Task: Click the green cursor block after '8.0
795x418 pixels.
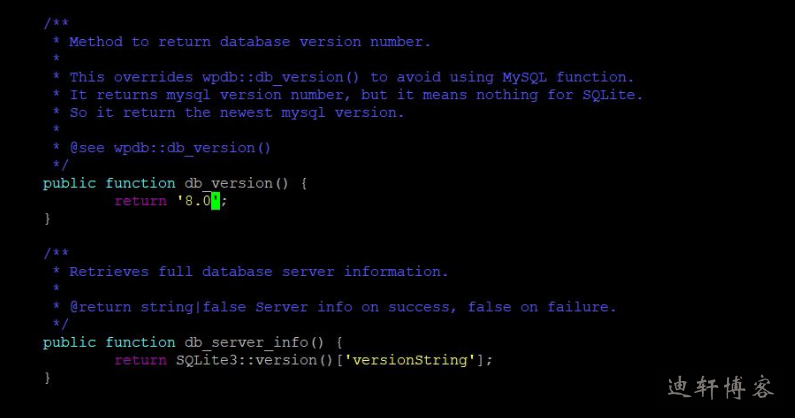Action: 215,201
